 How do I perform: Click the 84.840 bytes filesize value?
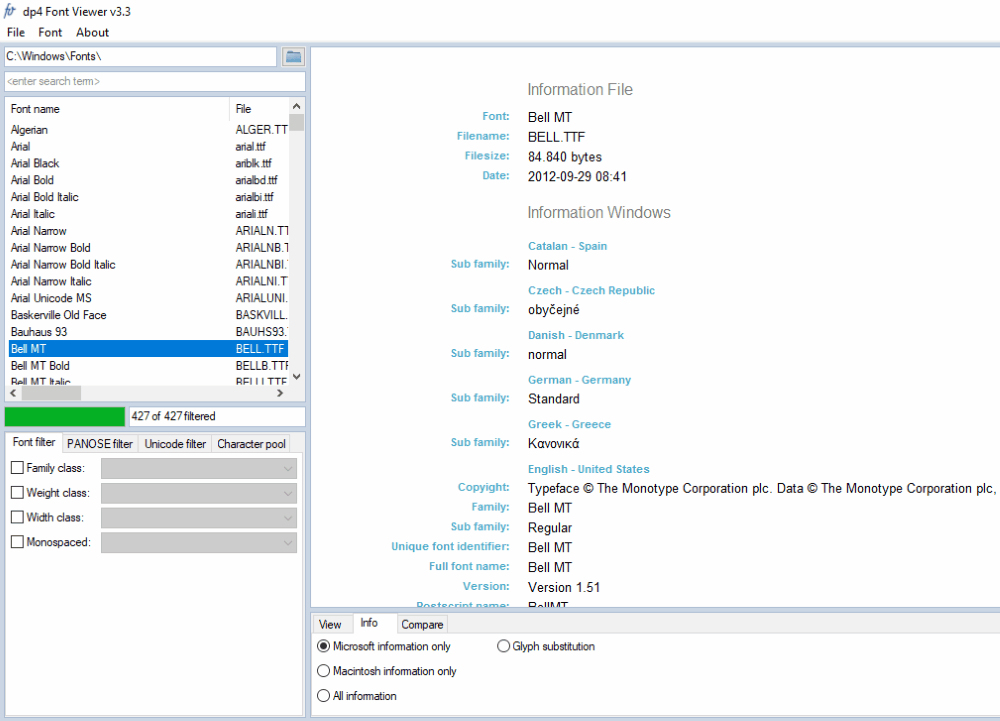click(x=564, y=157)
